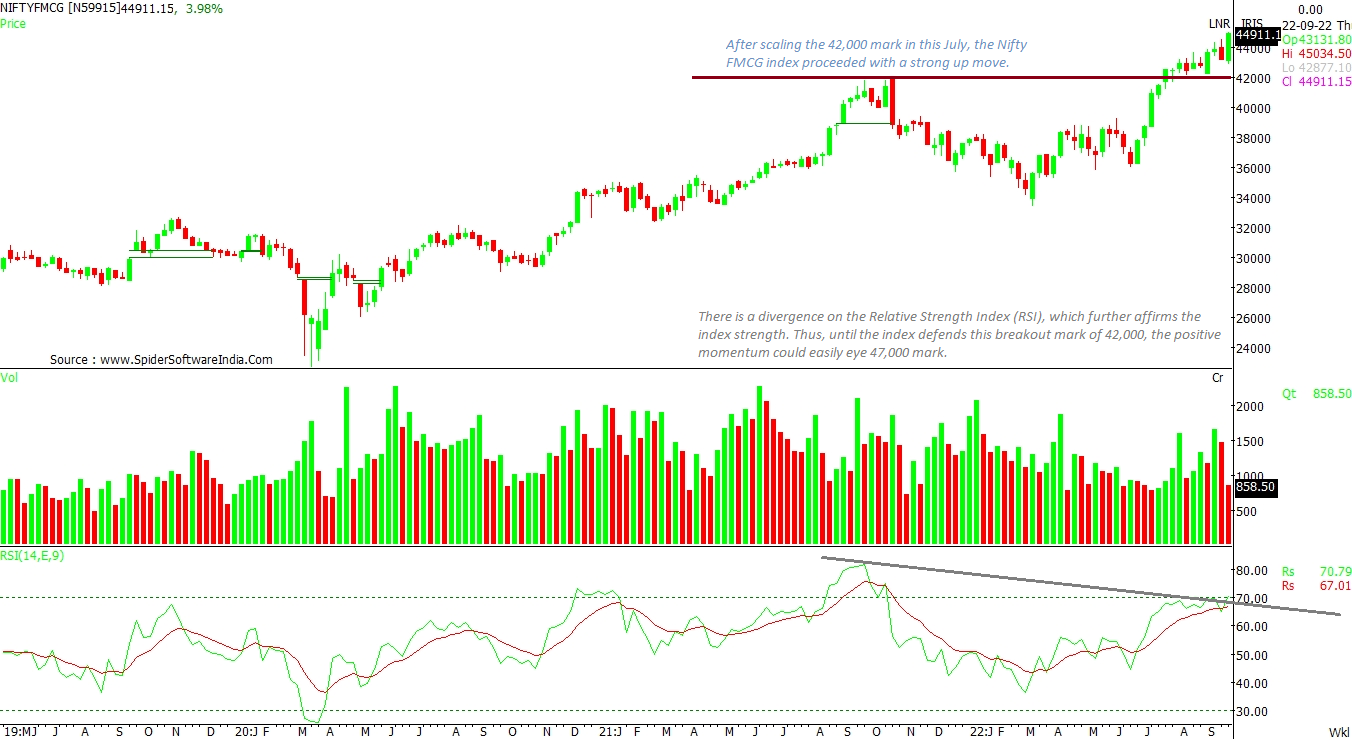1352x740 pixels.
Task: Select the LNR scale label
Action: pyautogui.click(x=1218, y=24)
